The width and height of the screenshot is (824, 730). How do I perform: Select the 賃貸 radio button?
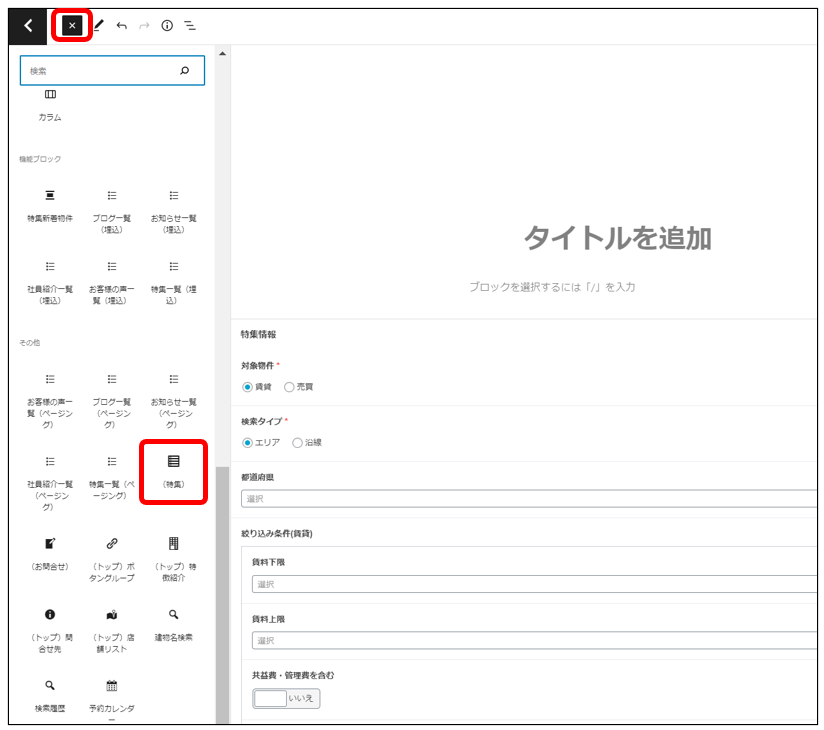(249, 387)
